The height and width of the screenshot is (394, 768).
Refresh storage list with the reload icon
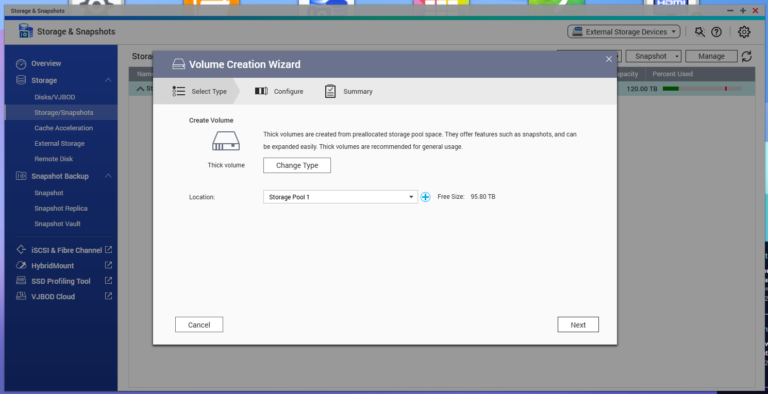pyautogui.click(x=746, y=56)
